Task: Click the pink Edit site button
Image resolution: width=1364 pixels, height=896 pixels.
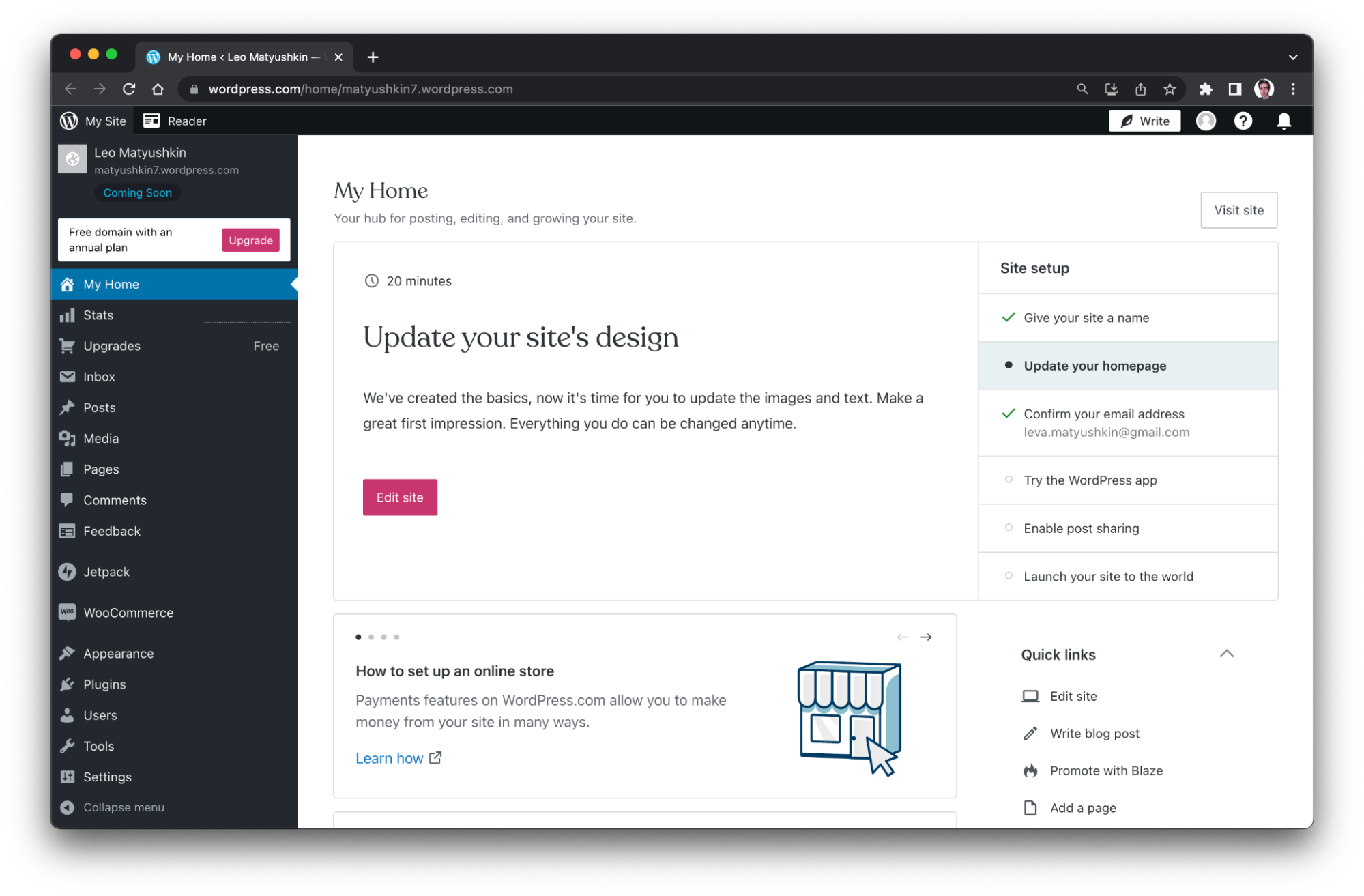Action: click(400, 497)
